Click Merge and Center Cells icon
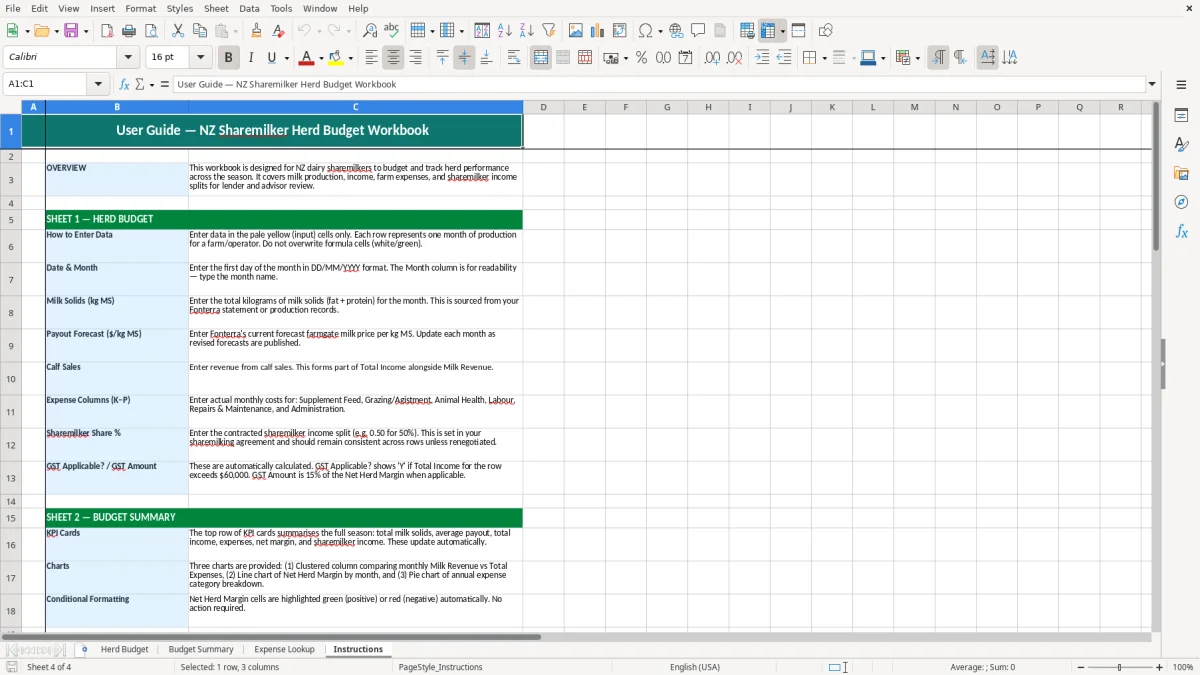 (x=541, y=58)
